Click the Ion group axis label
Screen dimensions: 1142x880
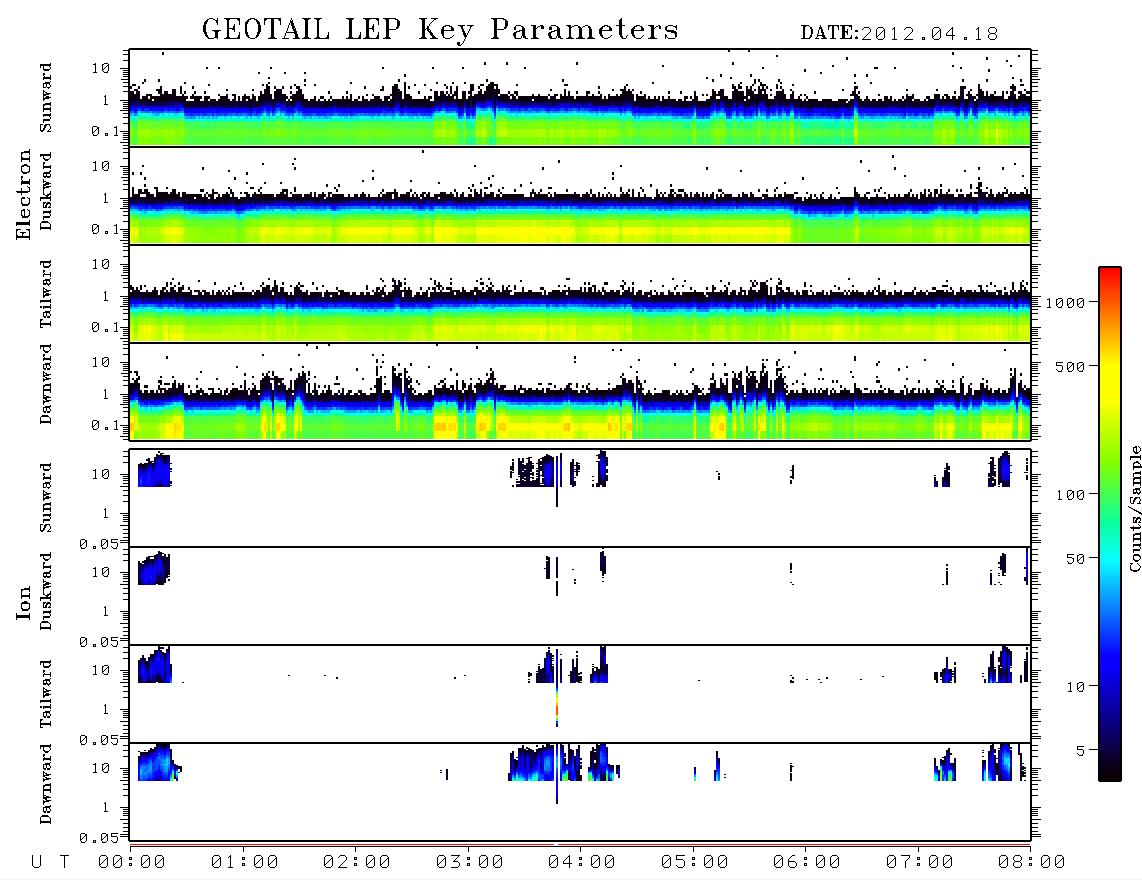[x=24, y=602]
